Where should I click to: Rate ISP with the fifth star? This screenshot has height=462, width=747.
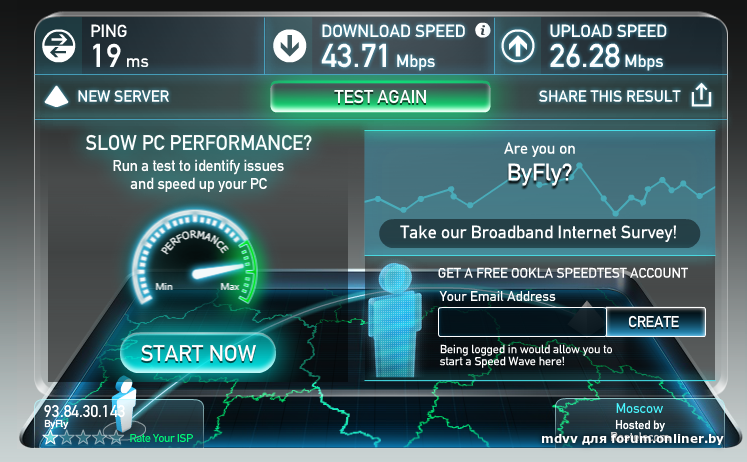click(x=116, y=437)
